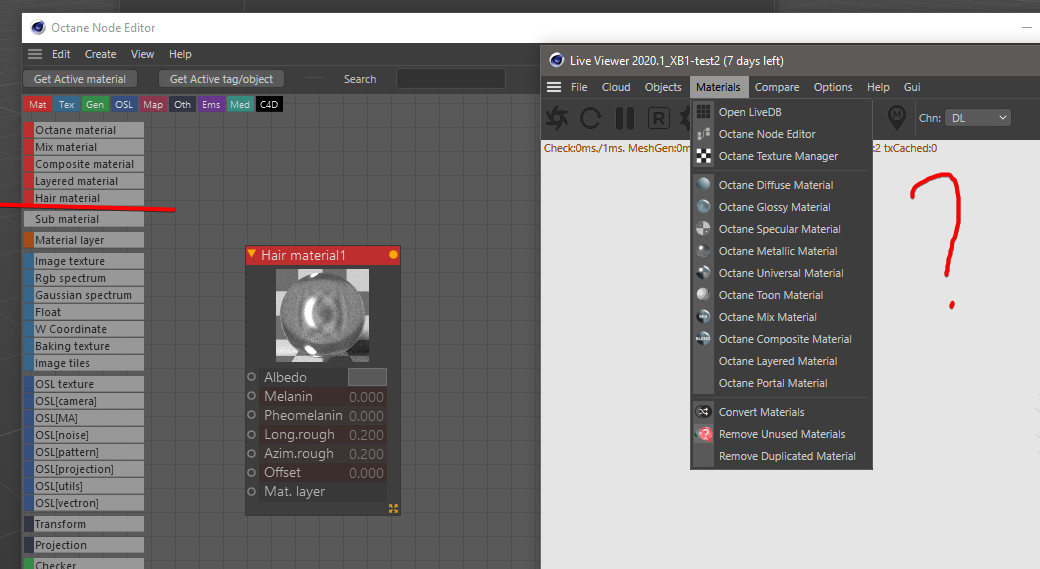This screenshot has height=569, width=1040.
Task: Toggle render region R icon
Action: [659, 118]
